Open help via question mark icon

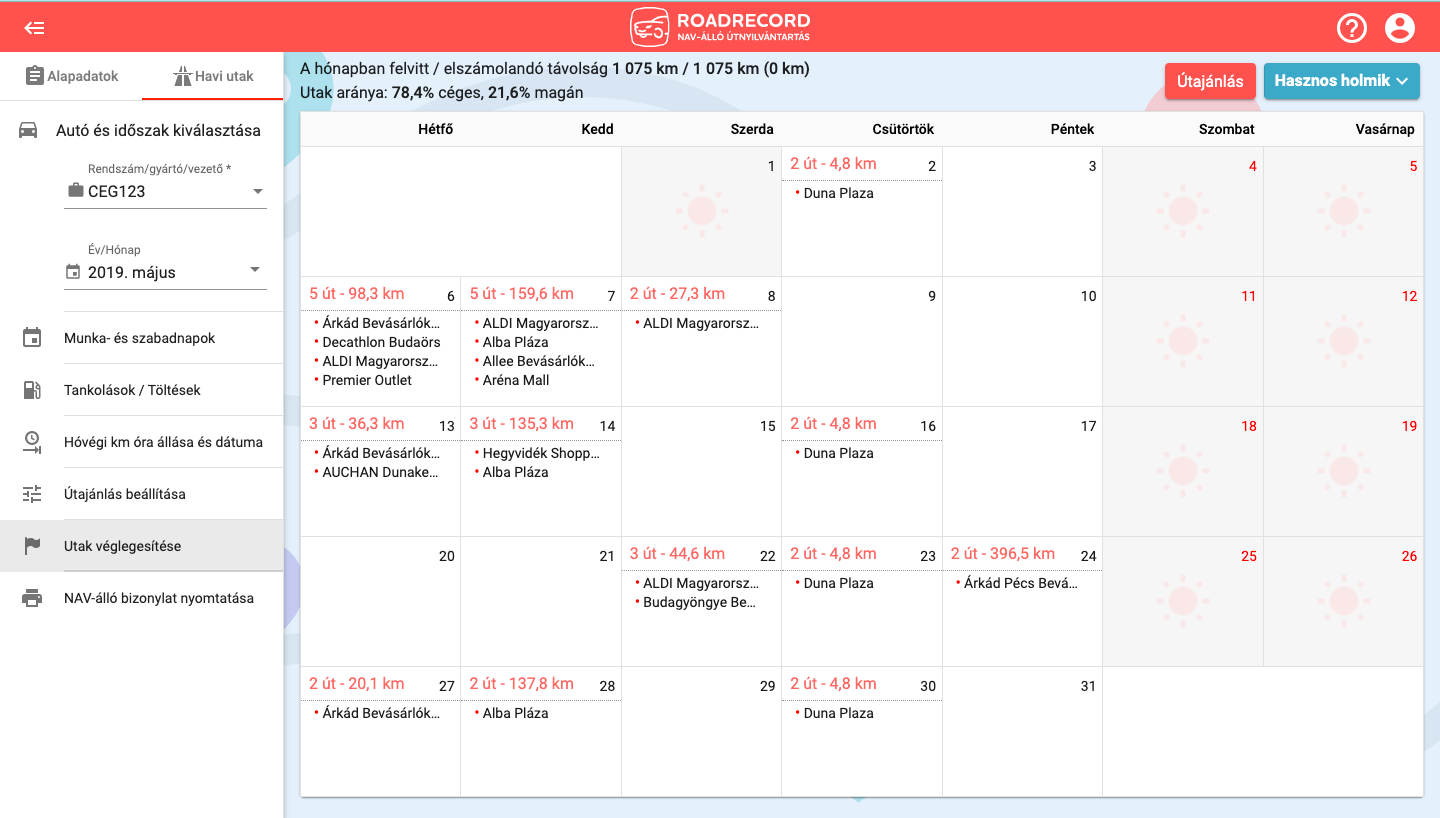point(1352,28)
